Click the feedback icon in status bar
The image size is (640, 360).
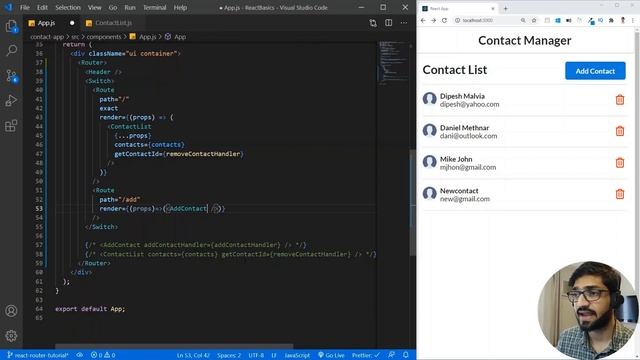click(x=391, y=355)
